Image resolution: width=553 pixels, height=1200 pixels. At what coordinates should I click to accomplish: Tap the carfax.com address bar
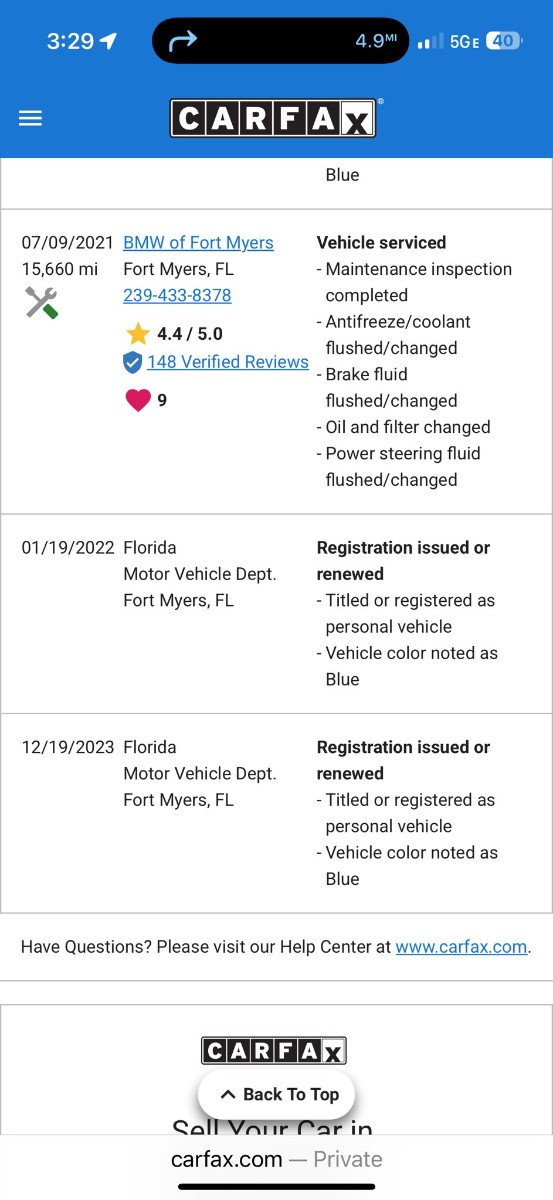276,1159
